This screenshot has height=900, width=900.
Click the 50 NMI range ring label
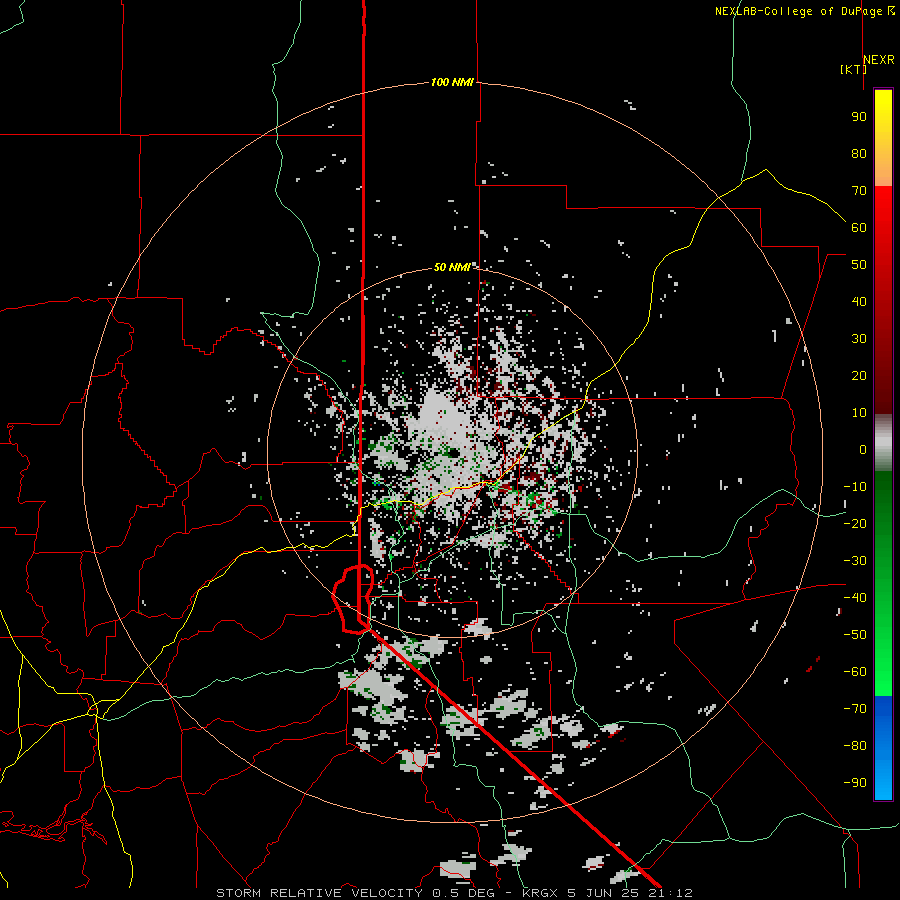pyautogui.click(x=452, y=267)
